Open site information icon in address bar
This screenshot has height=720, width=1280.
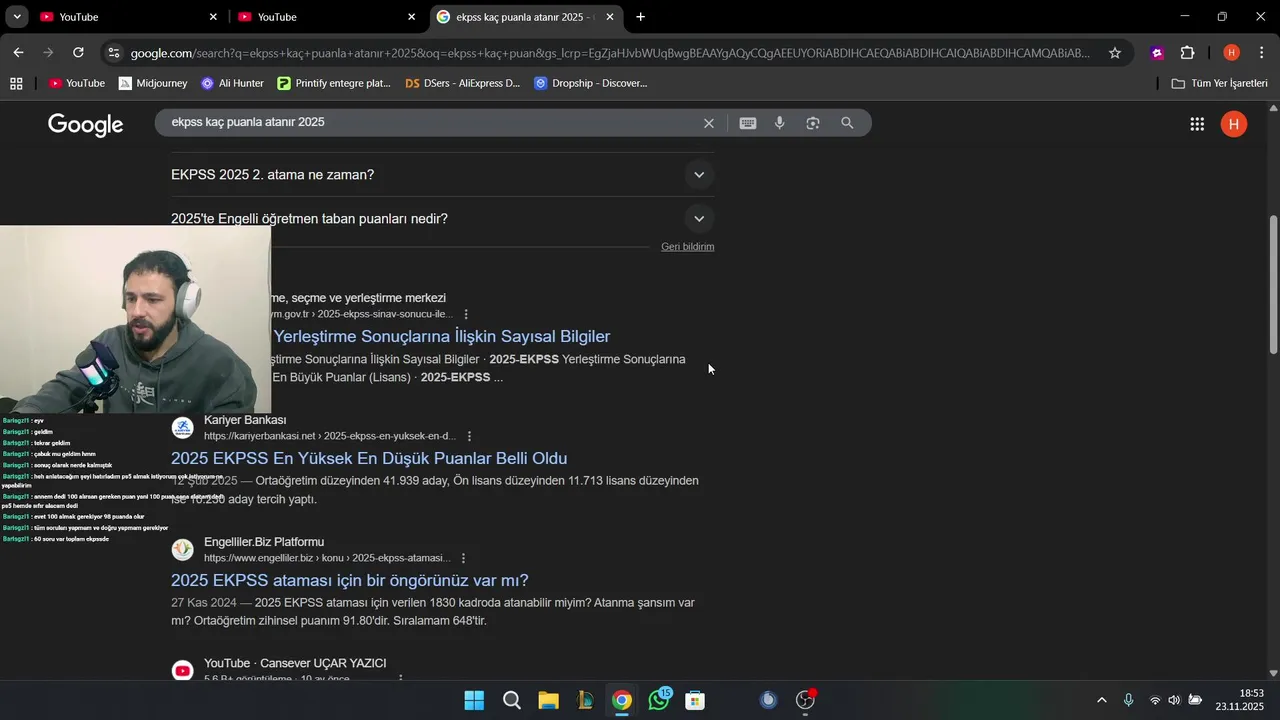point(114,53)
